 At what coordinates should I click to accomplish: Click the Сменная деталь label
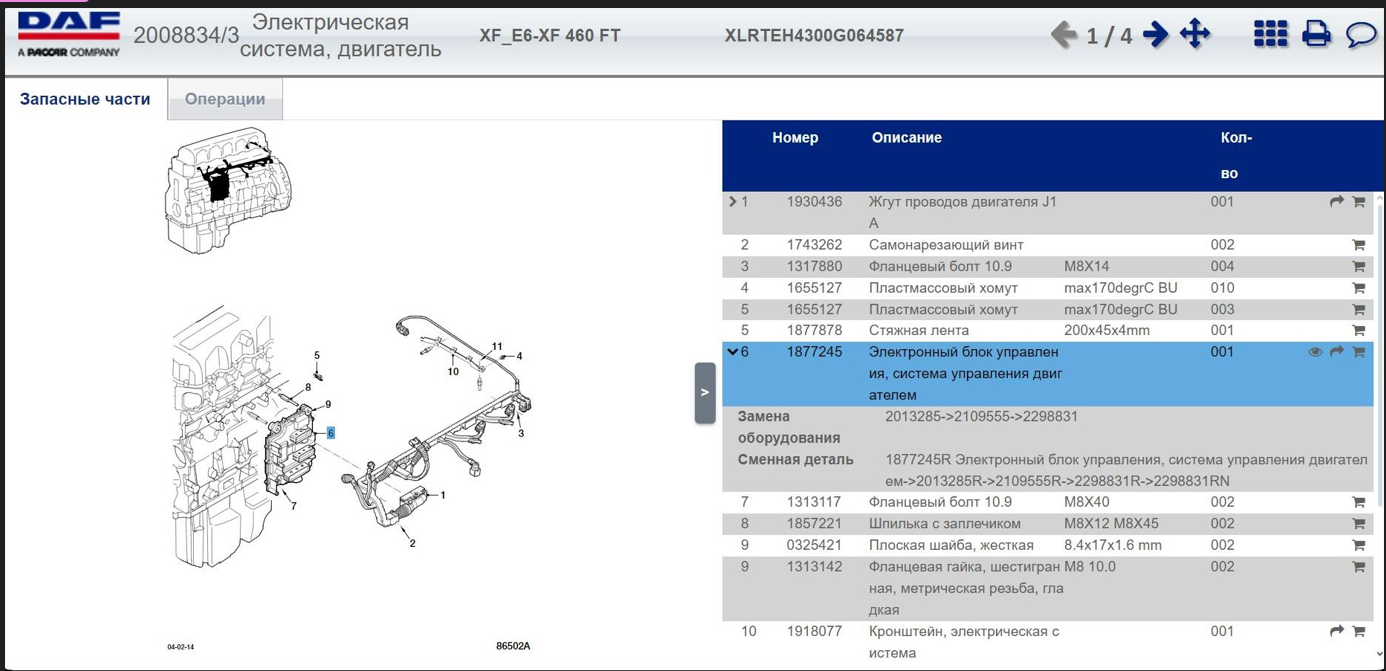click(796, 460)
